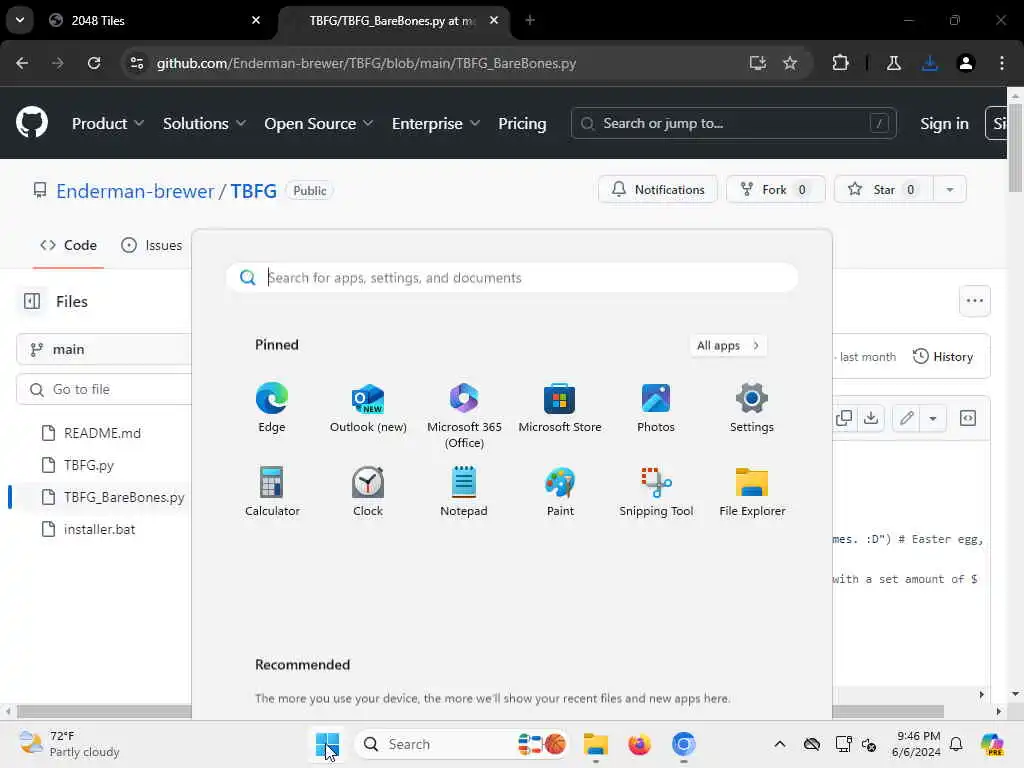This screenshot has height=768, width=1024.
Task: Open Paint app
Action: point(560,491)
